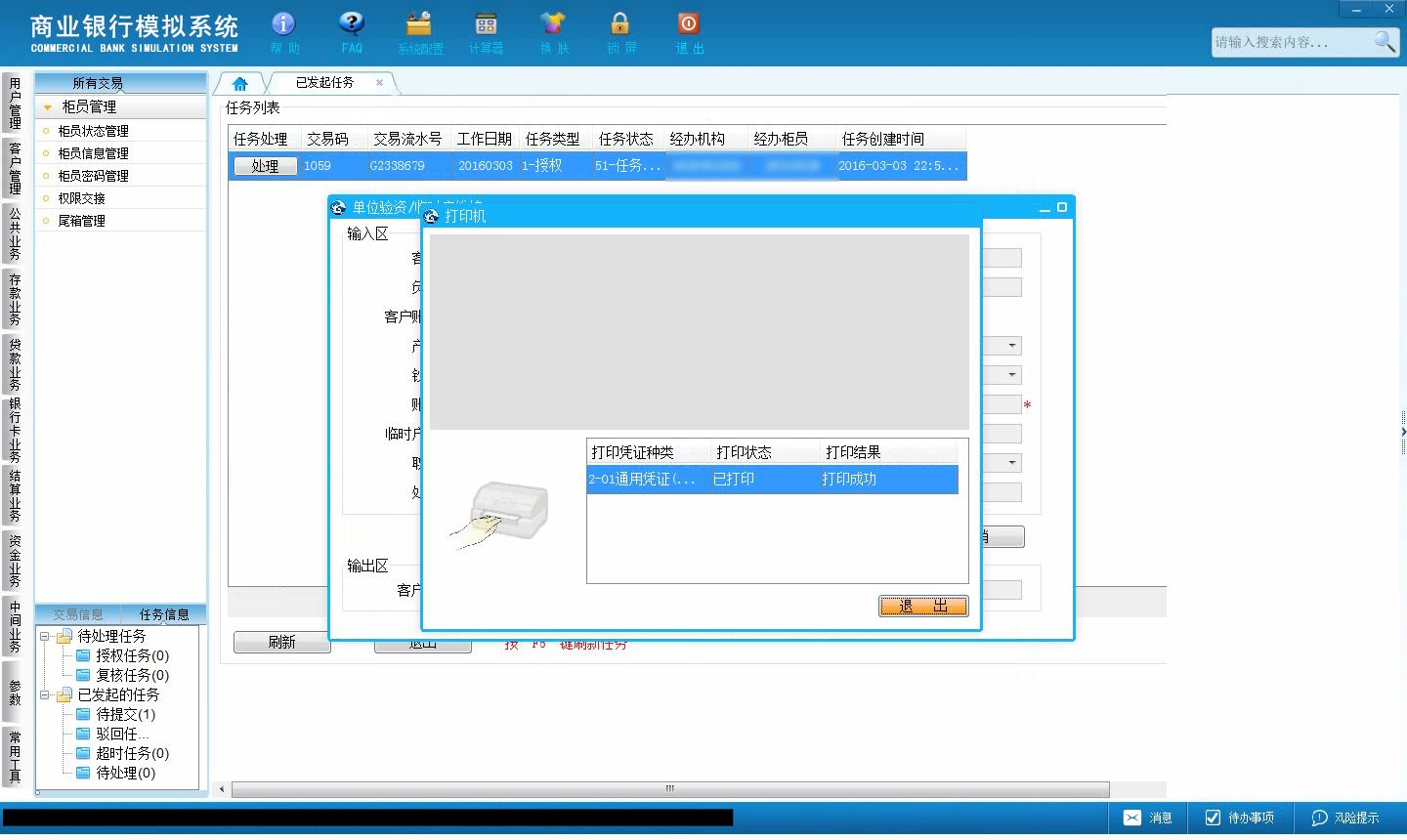Select the 常用工具 side tab
This screenshot has width=1407, height=840.
(14, 757)
